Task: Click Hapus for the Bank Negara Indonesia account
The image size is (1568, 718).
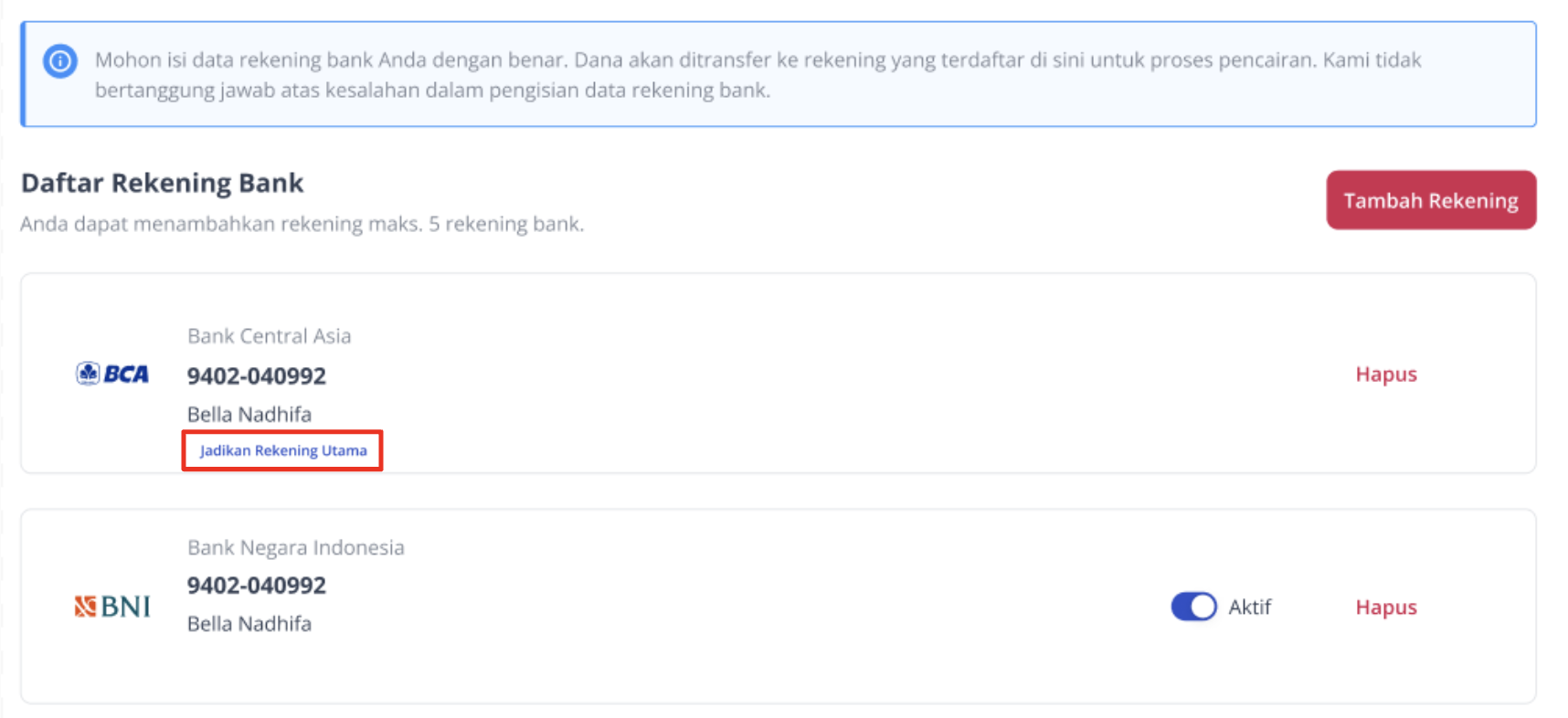Action: [x=1385, y=607]
